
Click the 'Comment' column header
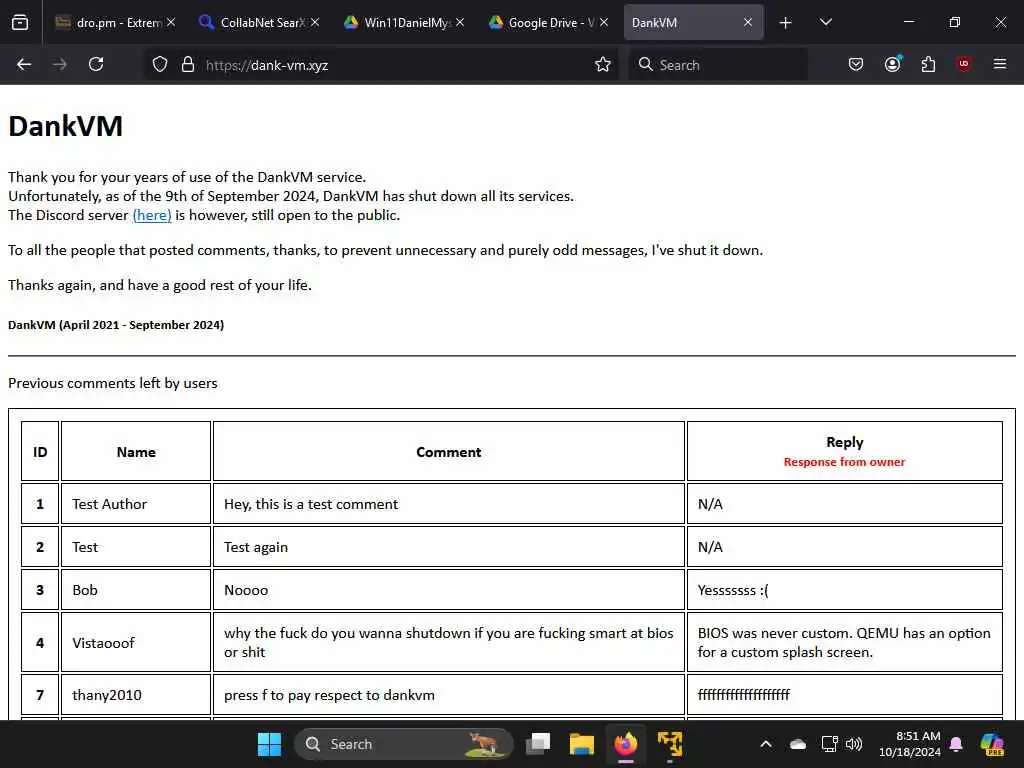coord(449,452)
